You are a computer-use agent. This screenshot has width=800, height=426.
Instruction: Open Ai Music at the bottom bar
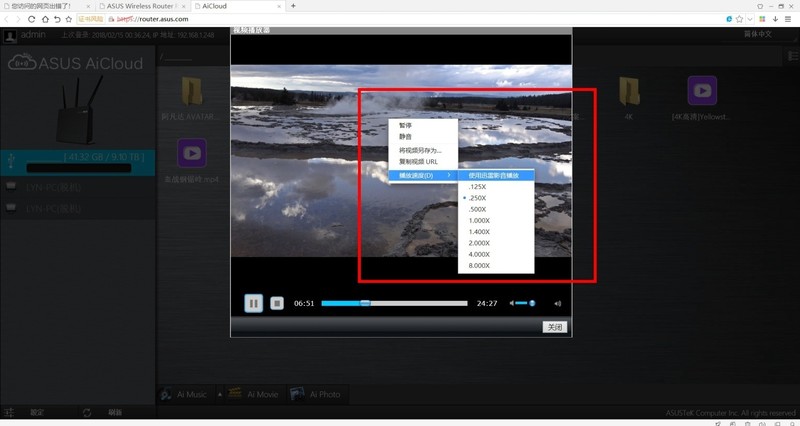(184, 394)
